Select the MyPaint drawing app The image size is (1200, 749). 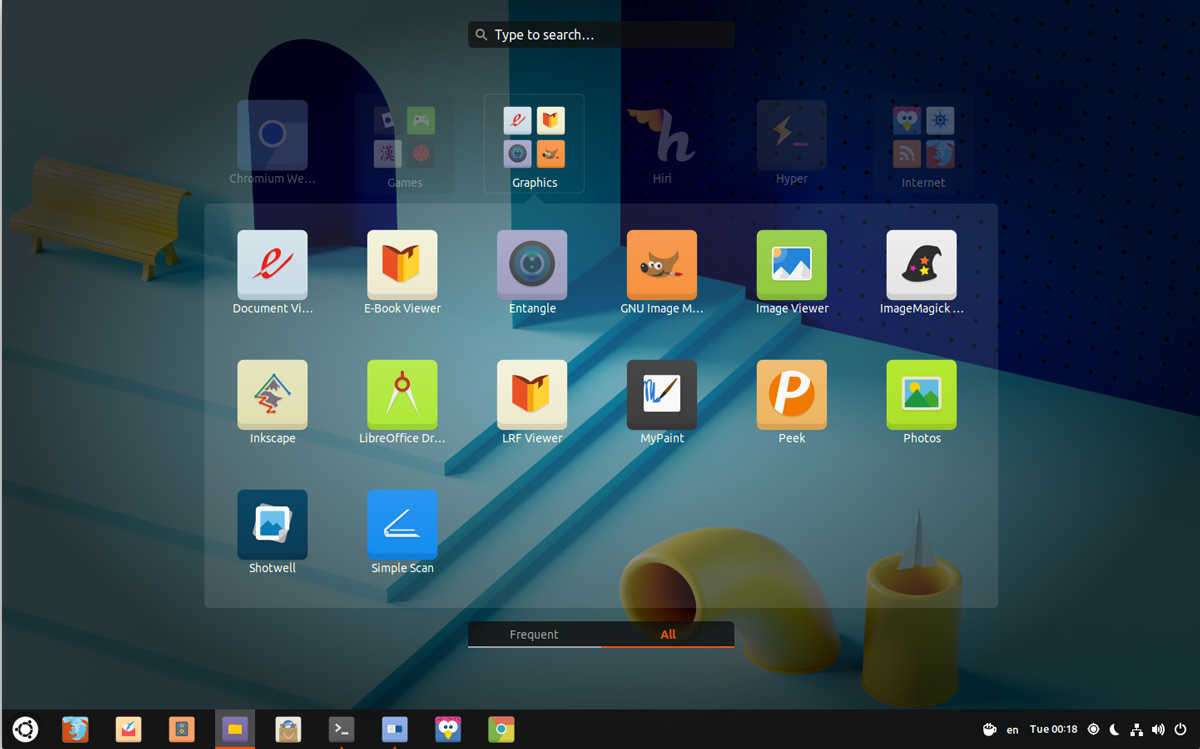pyautogui.click(x=662, y=394)
